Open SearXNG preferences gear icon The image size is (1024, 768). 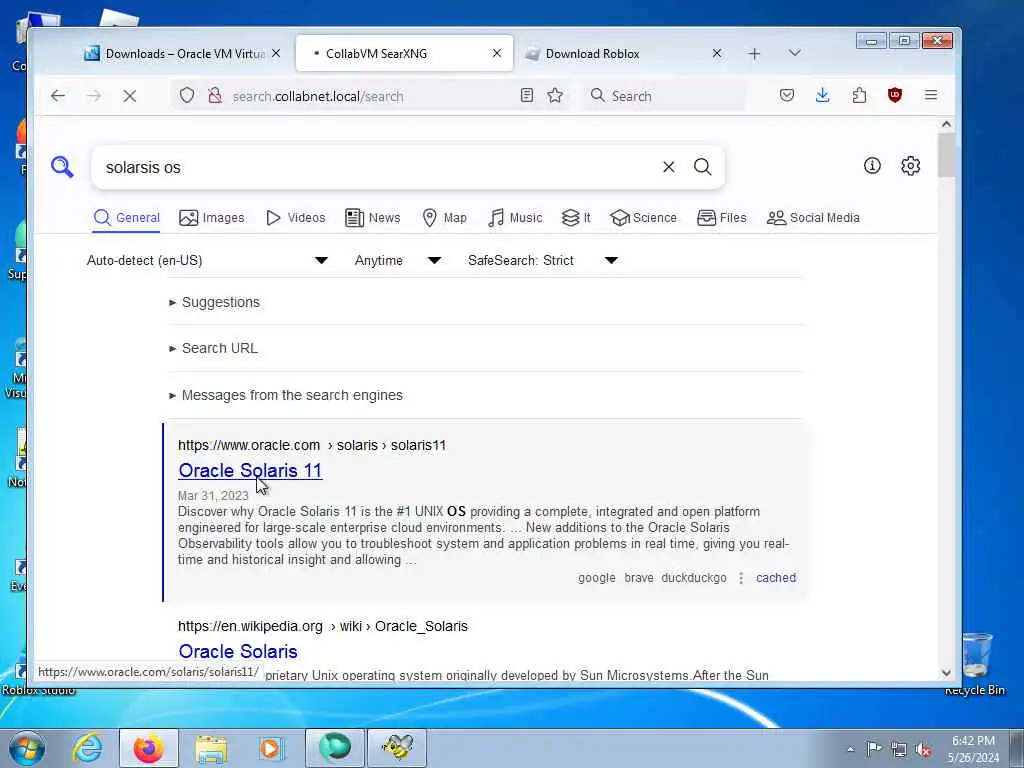pos(910,166)
